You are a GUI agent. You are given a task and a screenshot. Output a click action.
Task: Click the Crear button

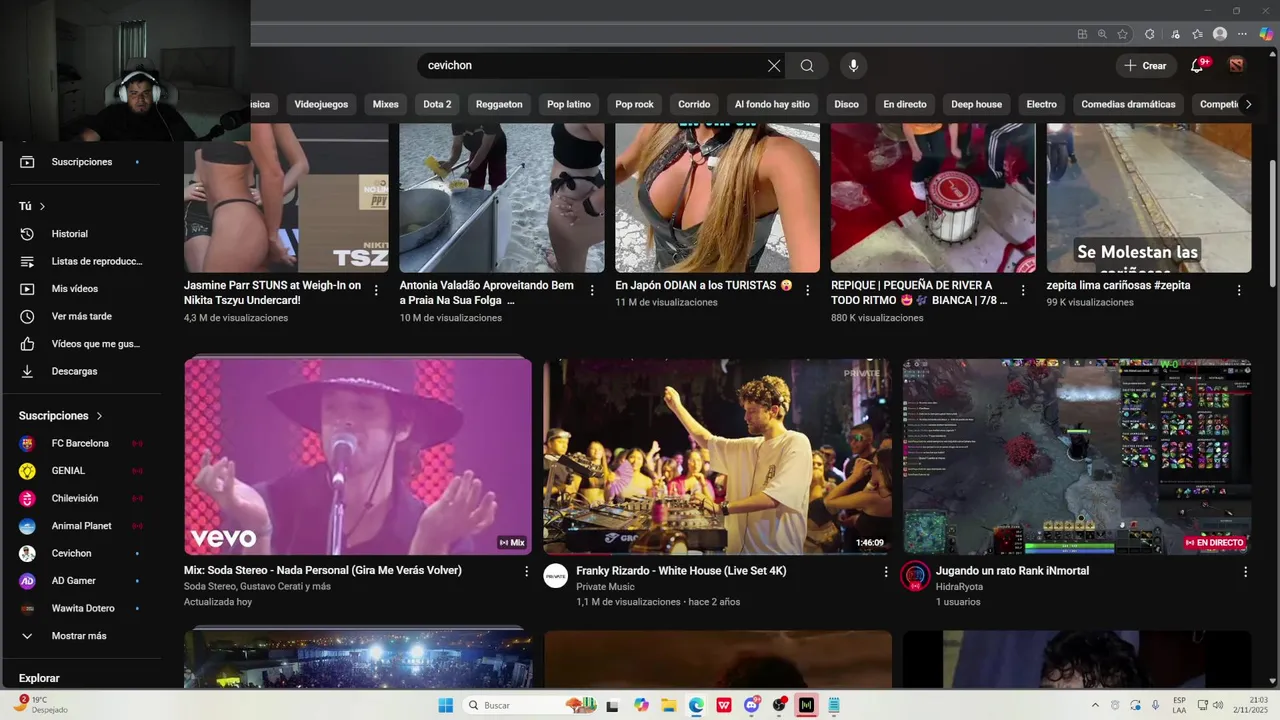[x=1146, y=66]
